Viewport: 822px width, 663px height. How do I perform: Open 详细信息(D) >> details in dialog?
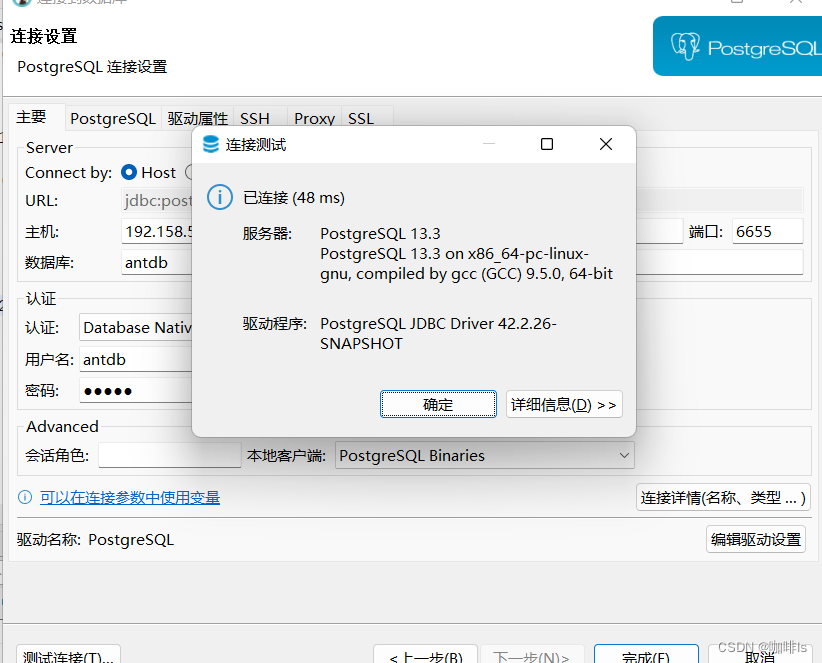(564, 404)
